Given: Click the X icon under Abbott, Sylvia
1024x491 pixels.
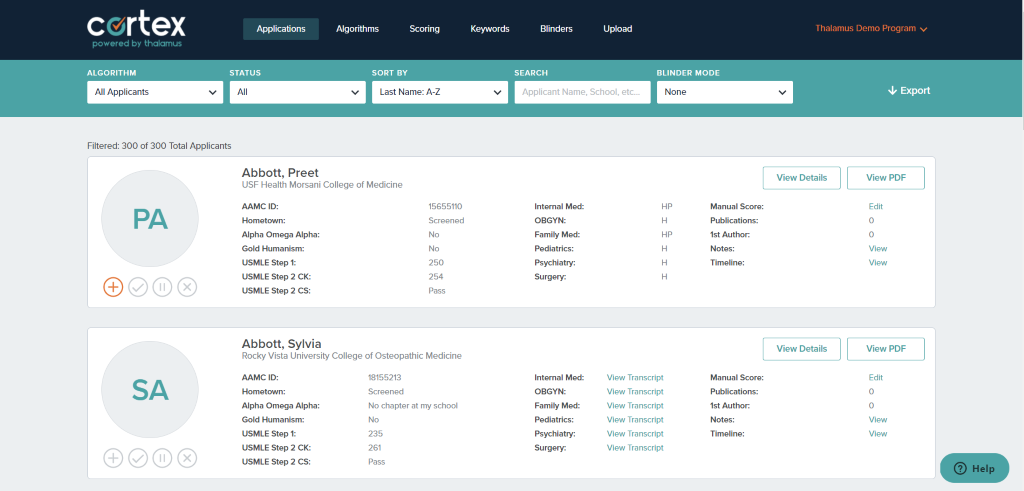Looking at the screenshot, I should point(187,458).
